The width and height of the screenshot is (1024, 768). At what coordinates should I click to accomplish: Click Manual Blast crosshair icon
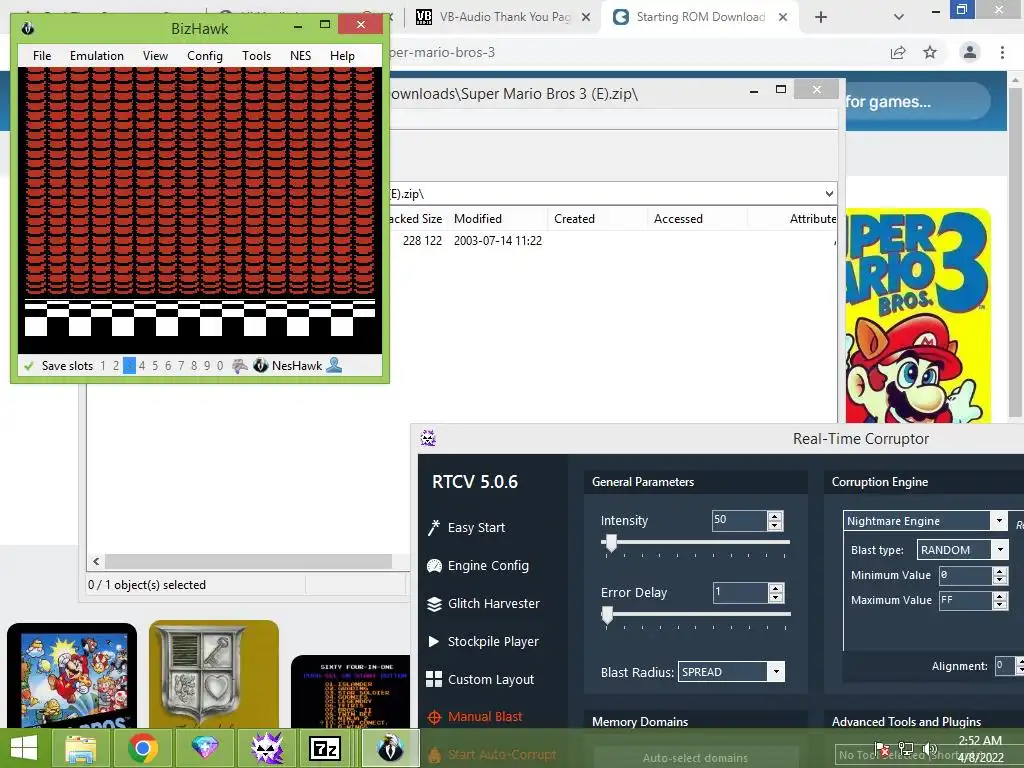434,717
